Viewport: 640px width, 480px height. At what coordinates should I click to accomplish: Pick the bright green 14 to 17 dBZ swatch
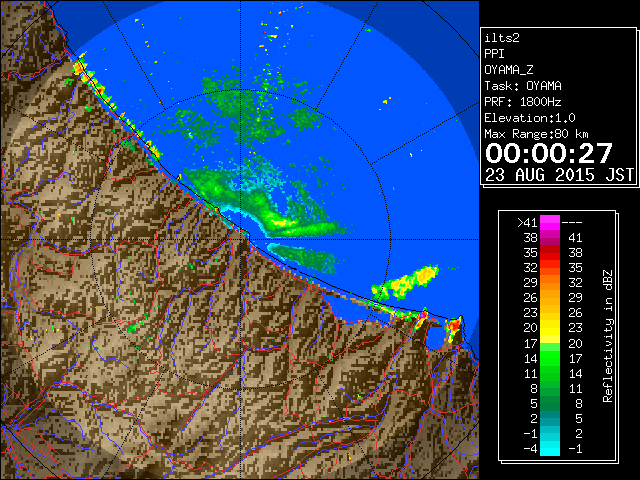tap(550, 358)
